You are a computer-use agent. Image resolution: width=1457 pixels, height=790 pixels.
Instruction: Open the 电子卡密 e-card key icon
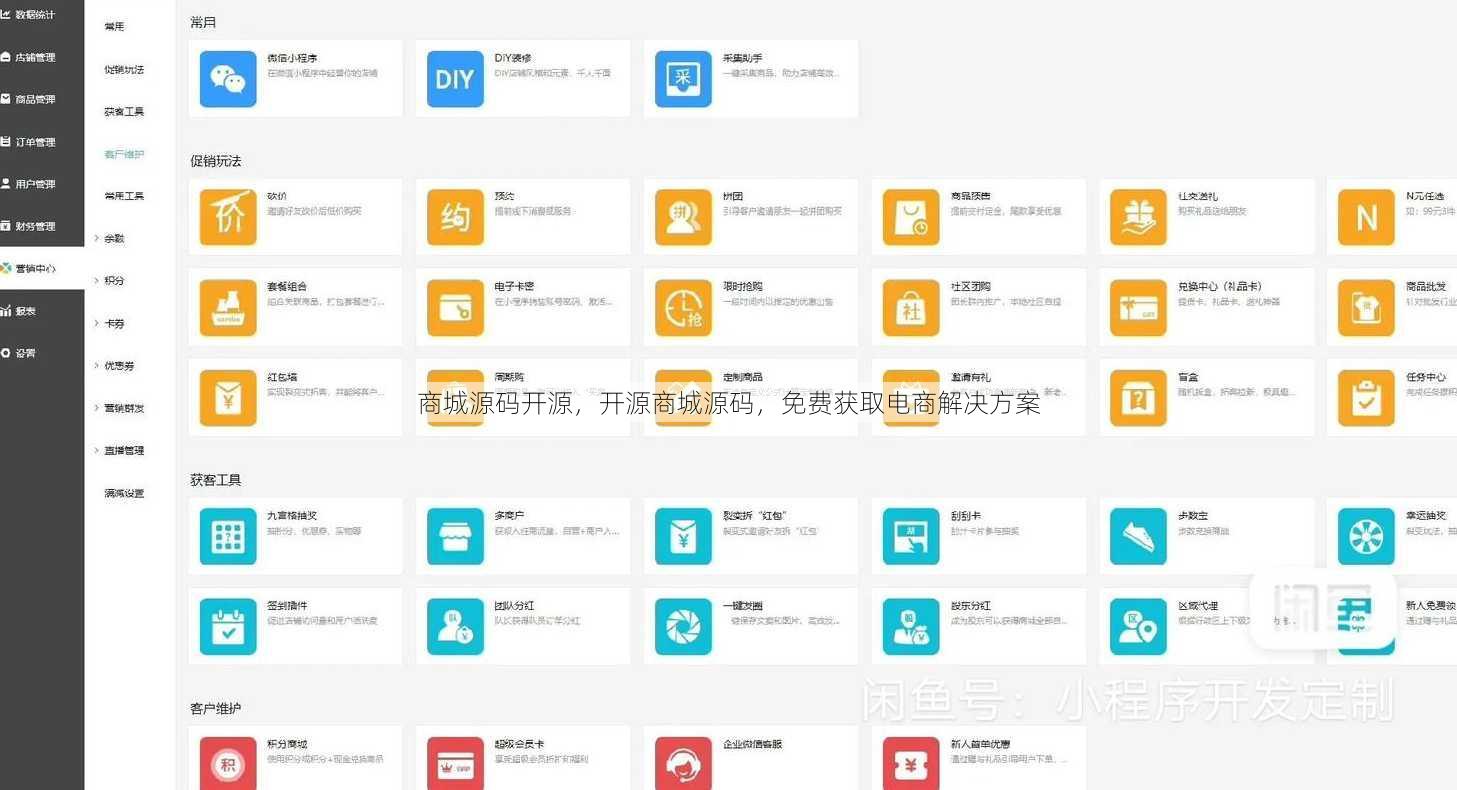point(455,307)
